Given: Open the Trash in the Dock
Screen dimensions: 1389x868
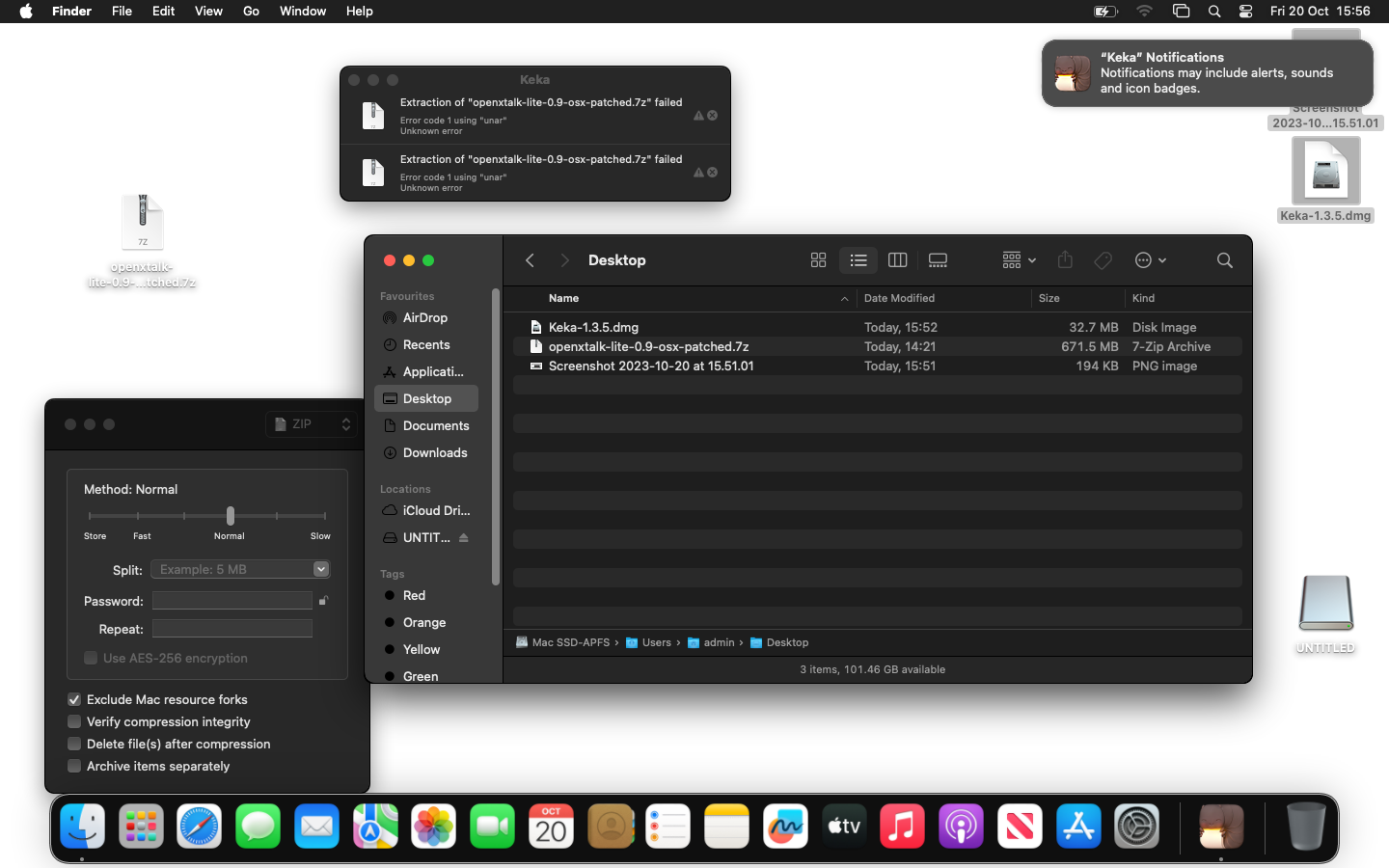Looking at the screenshot, I should (1306, 827).
